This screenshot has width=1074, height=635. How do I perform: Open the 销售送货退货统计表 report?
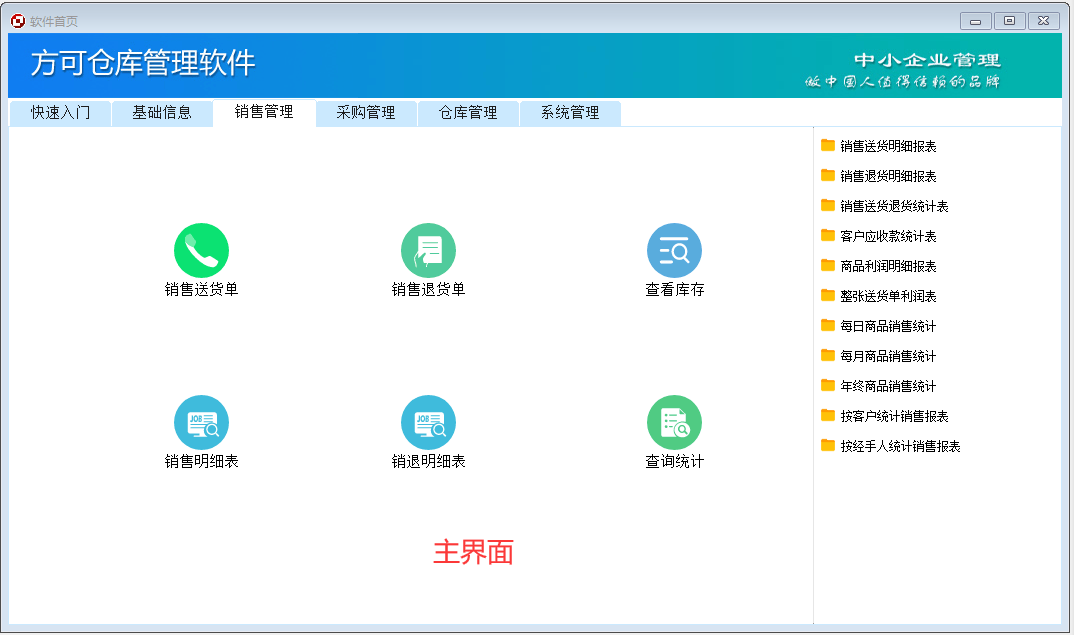[x=894, y=206]
